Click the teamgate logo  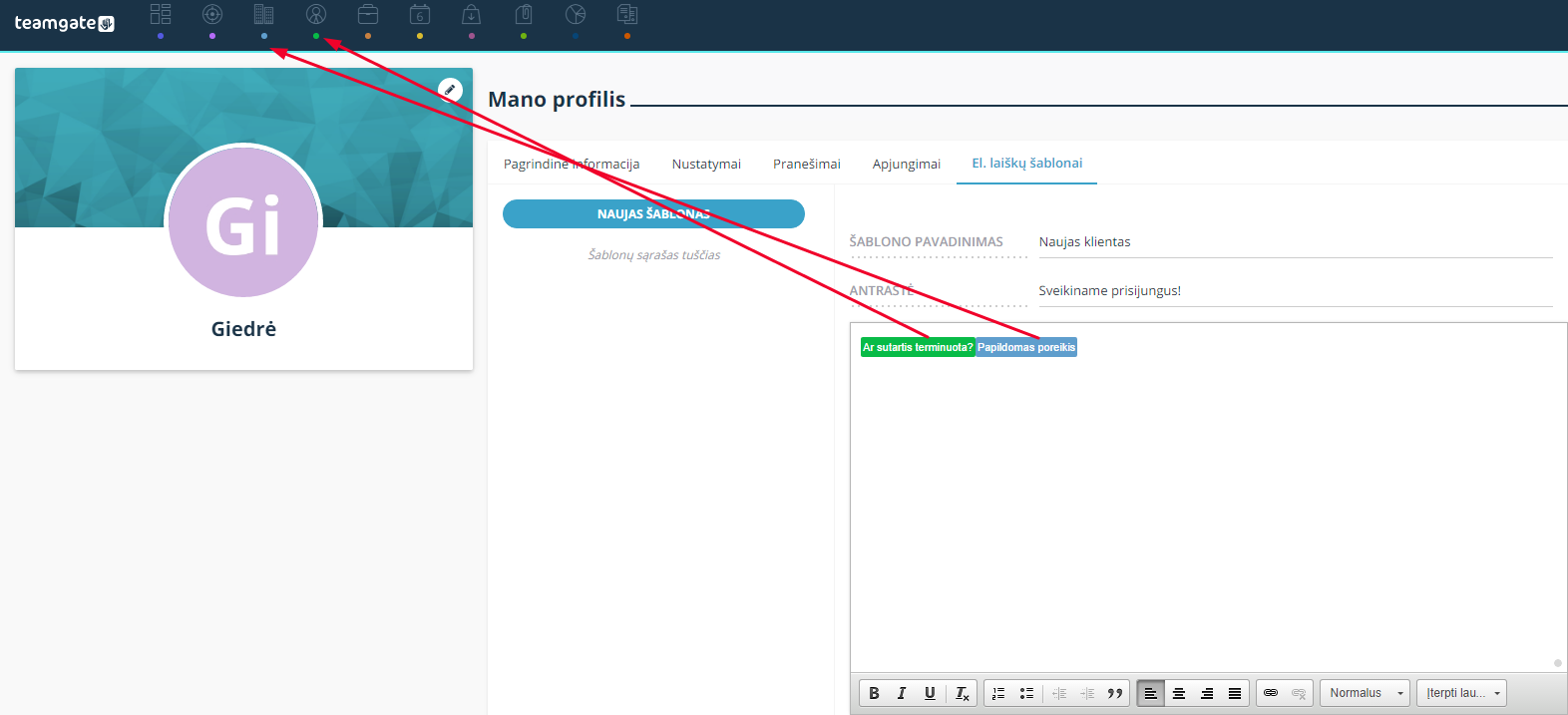point(64,23)
